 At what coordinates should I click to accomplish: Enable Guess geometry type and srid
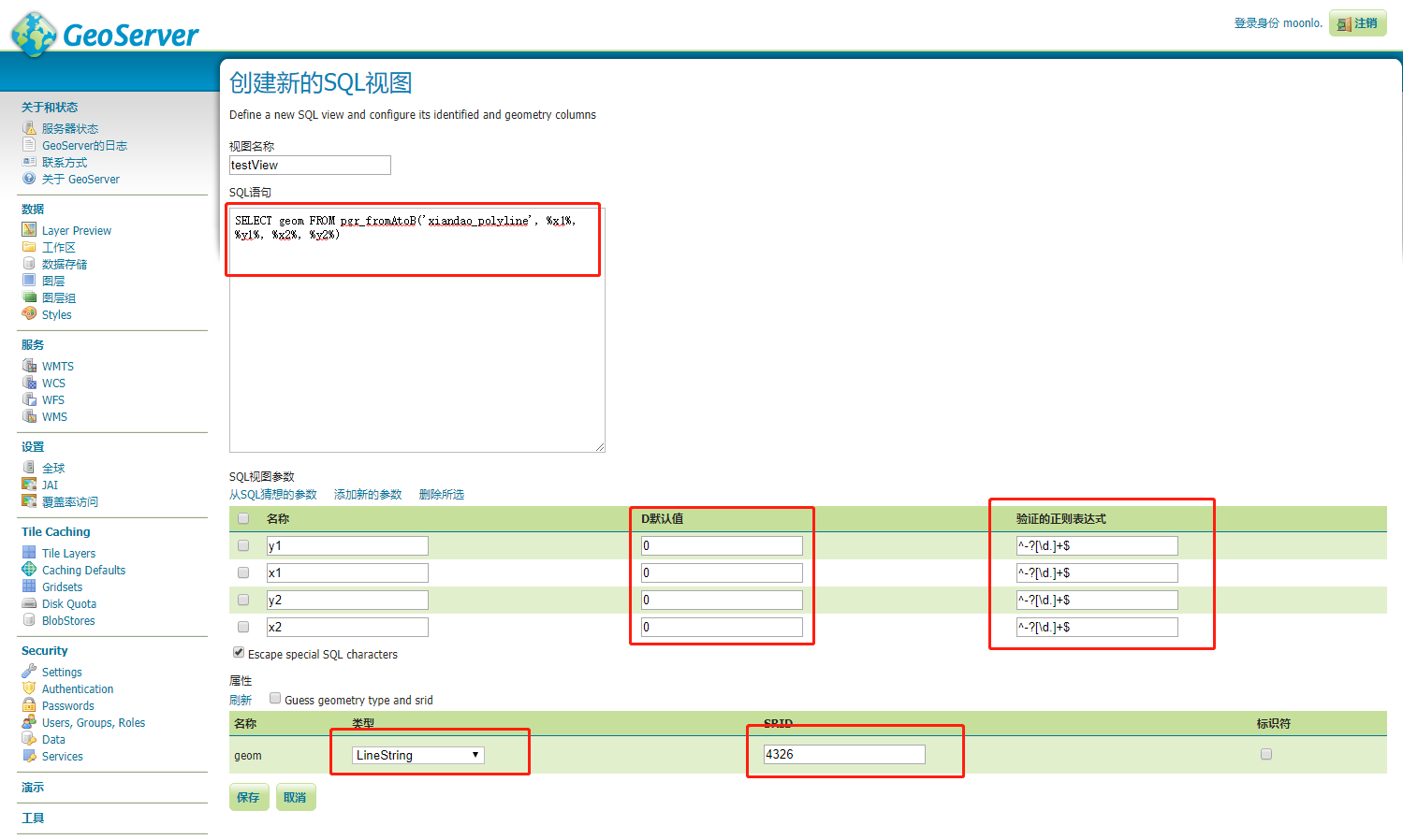(274, 699)
